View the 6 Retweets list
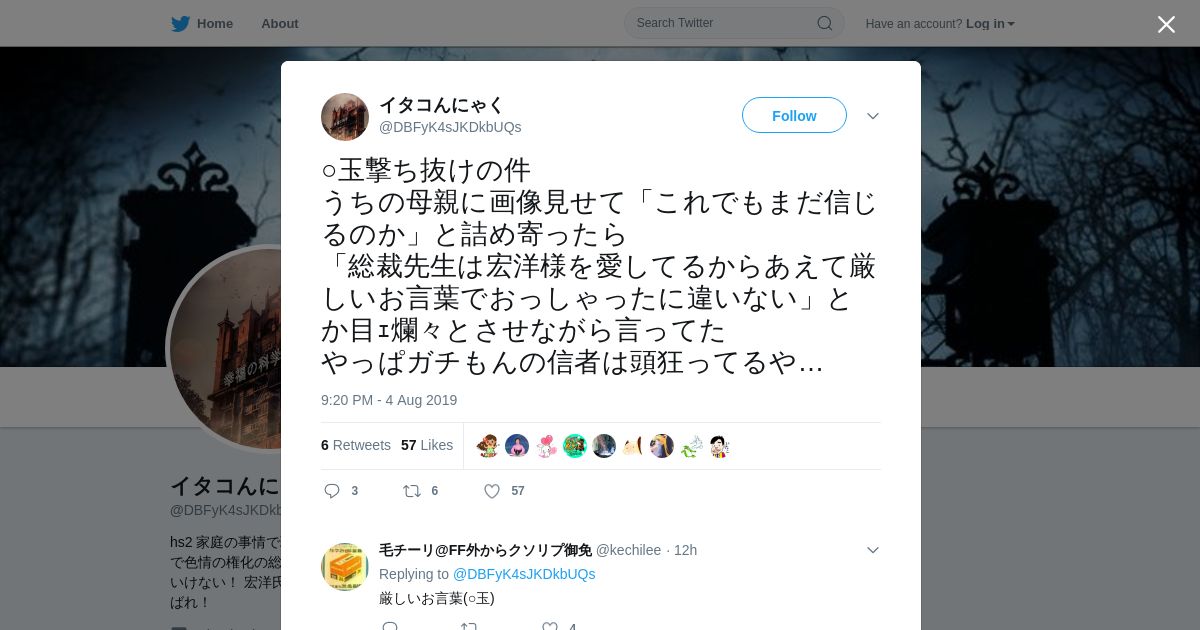This screenshot has width=1200, height=630. [x=356, y=445]
